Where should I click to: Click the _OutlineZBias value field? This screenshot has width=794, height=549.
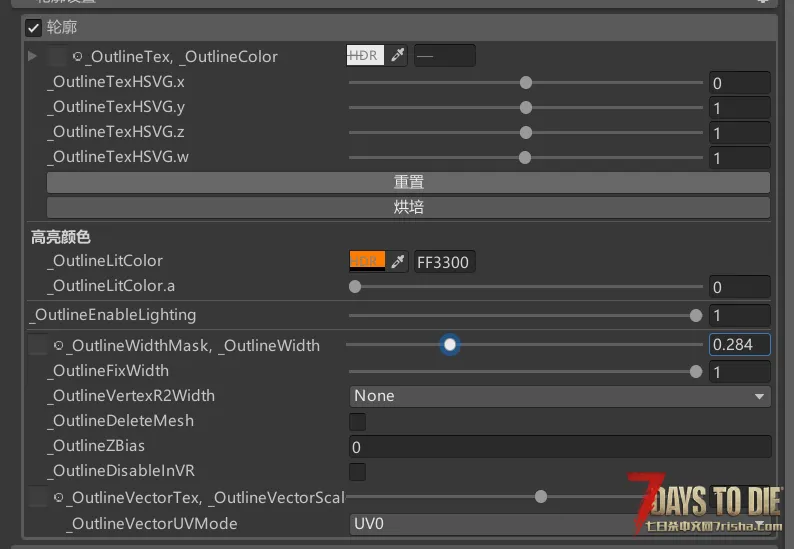(559, 447)
